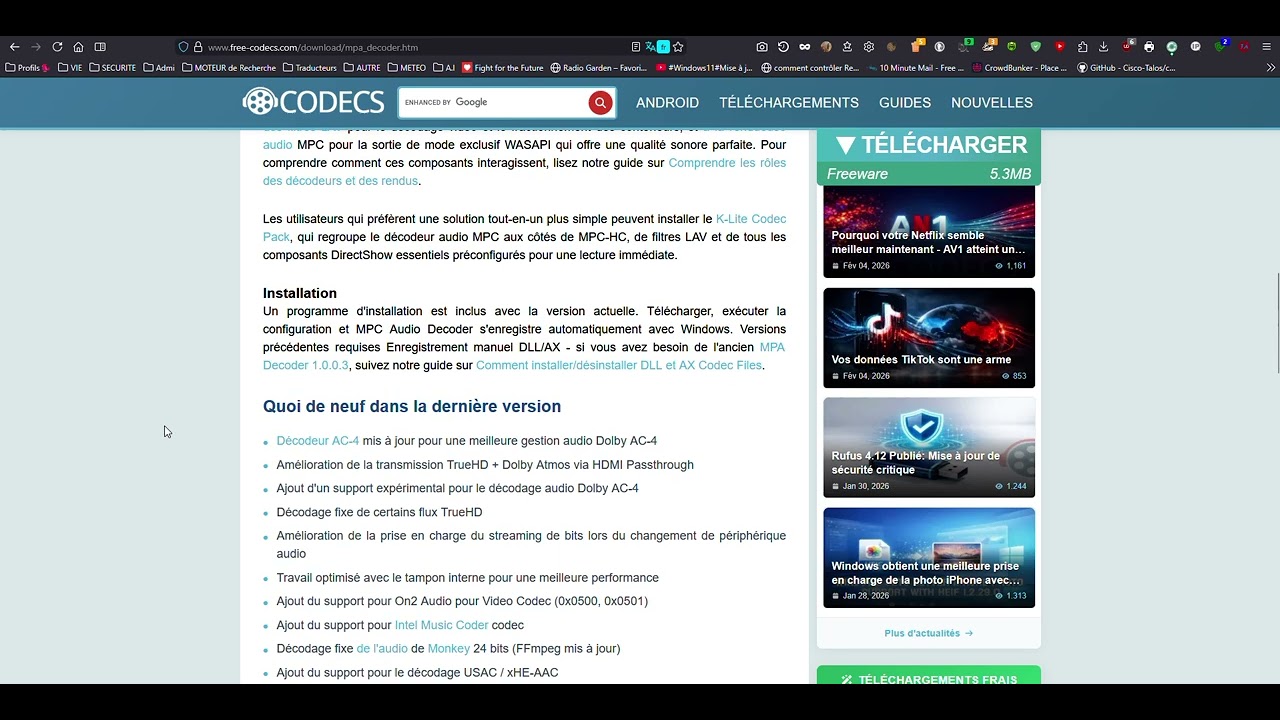Viewport: 1280px width, 720px height.
Task: Open the browser hamburger menu
Action: (1266, 47)
